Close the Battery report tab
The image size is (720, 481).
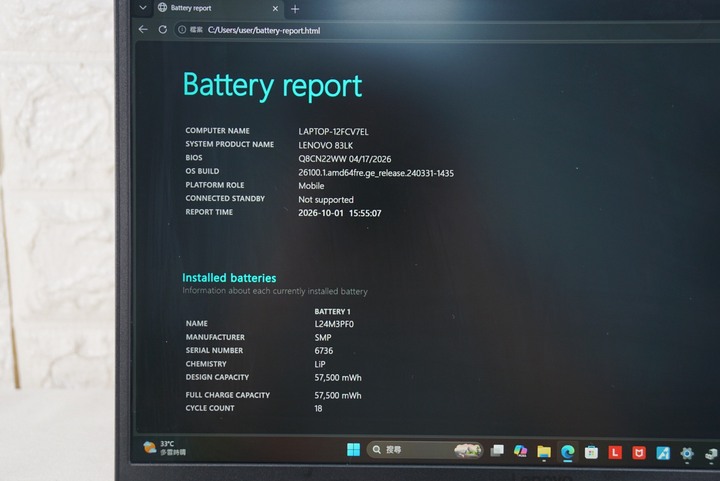[x=275, y=8]
